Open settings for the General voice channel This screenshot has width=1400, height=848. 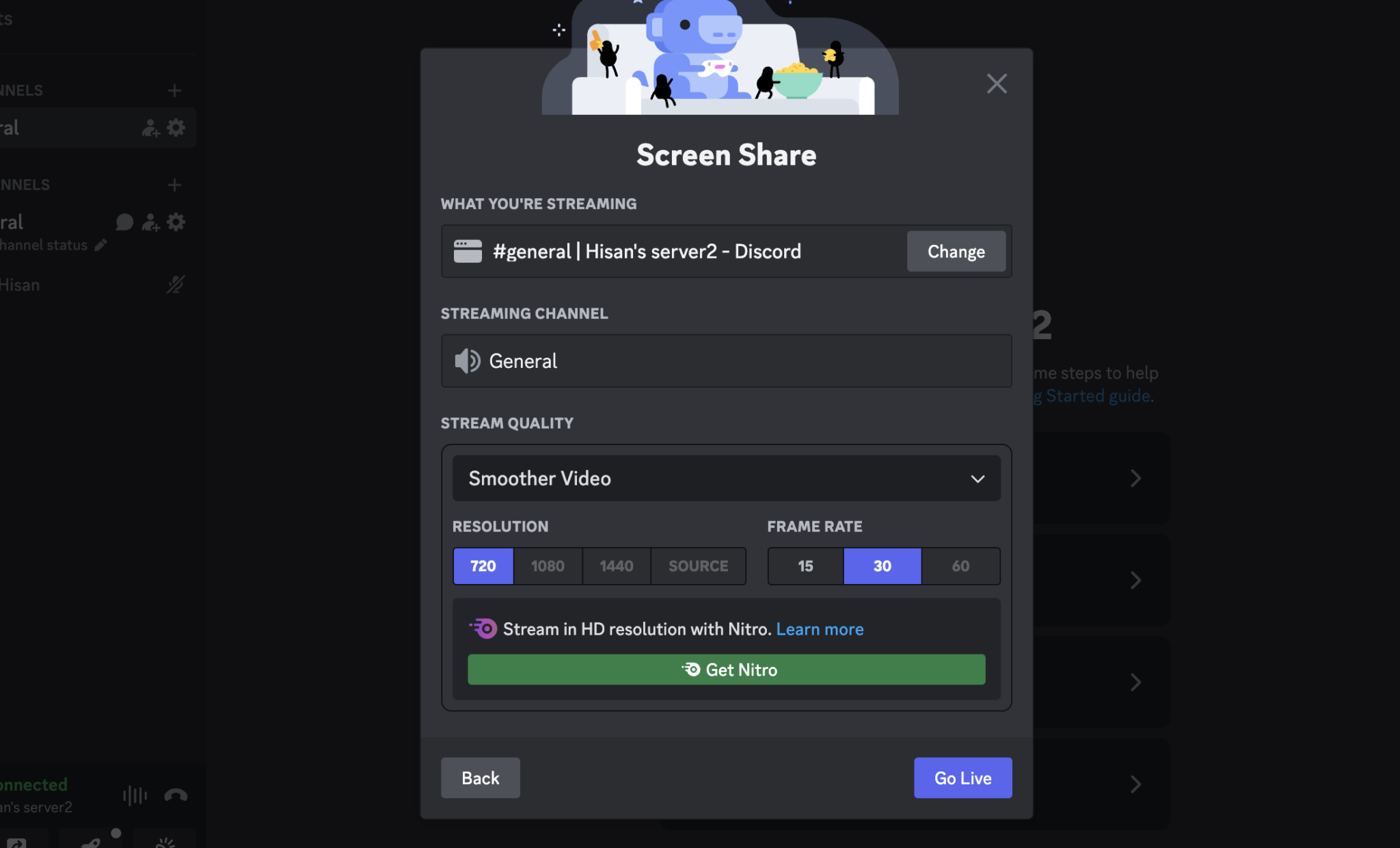[x=176, y=222]
